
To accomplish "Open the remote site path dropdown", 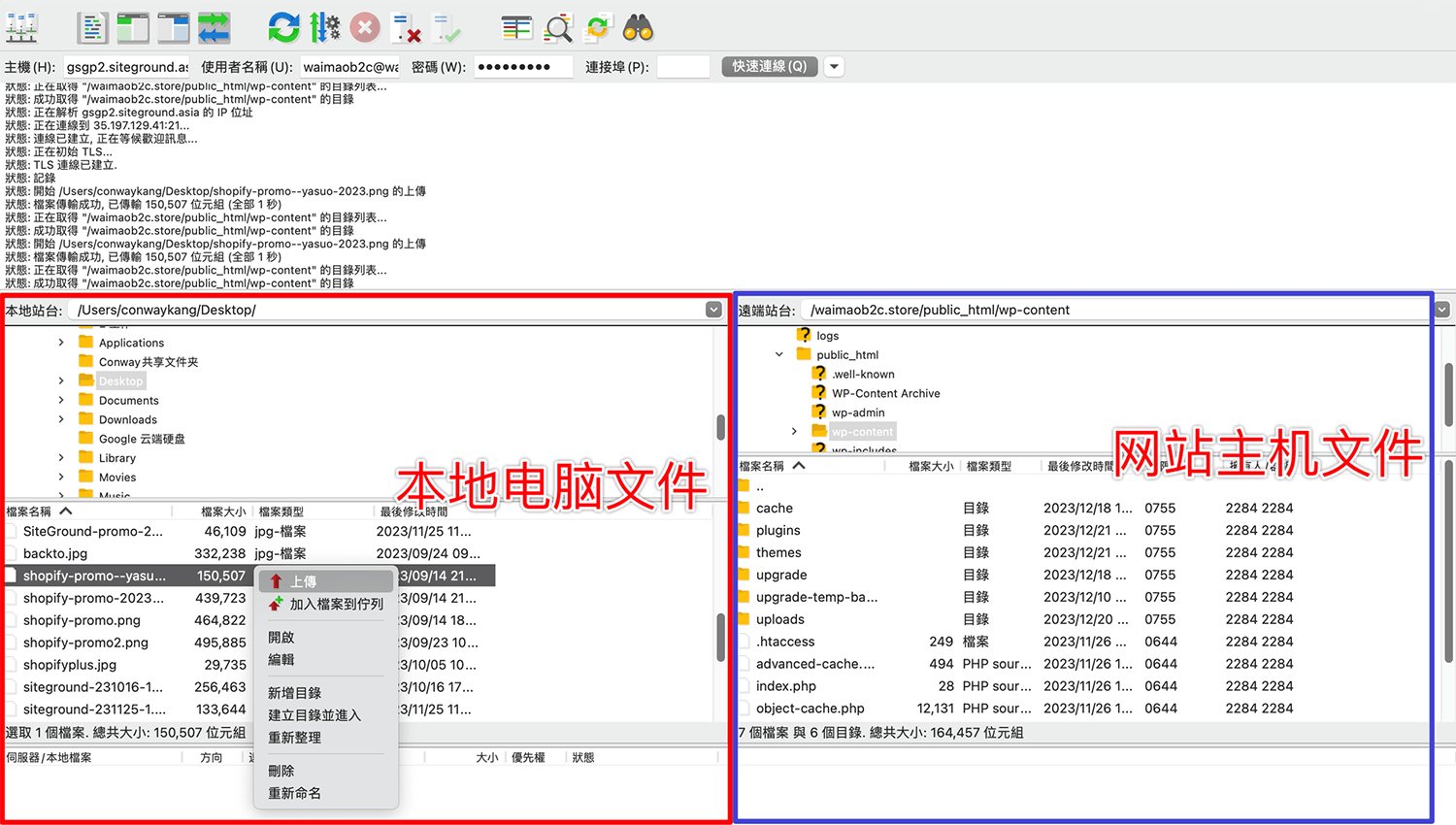I will (1442, 310).
